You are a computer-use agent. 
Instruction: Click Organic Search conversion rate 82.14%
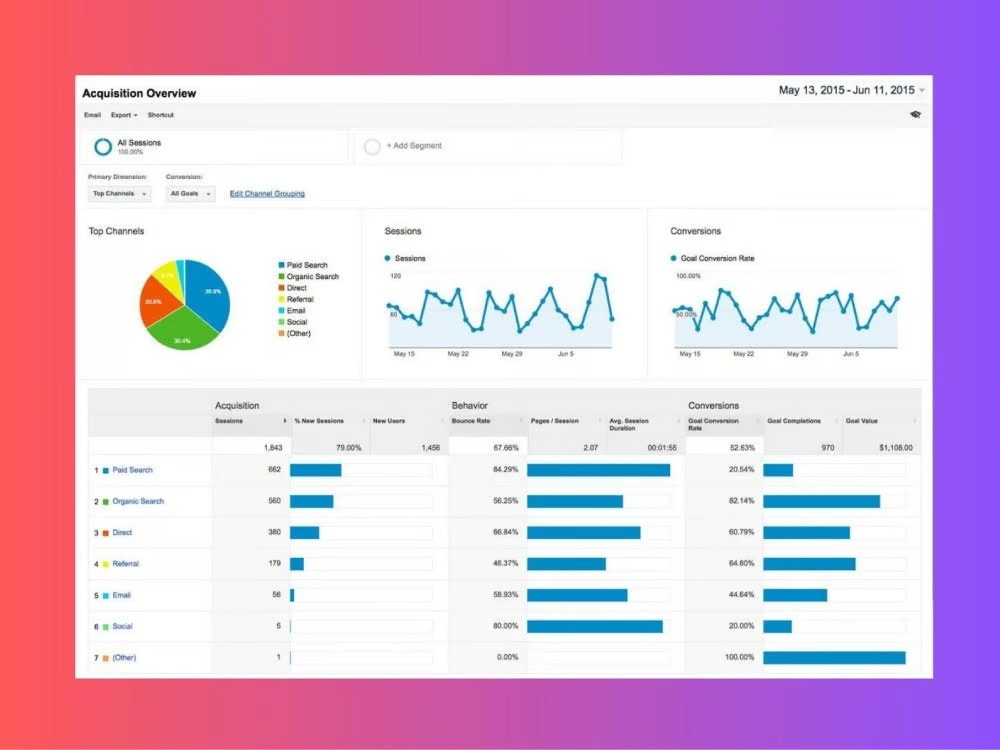coord(741,501)
